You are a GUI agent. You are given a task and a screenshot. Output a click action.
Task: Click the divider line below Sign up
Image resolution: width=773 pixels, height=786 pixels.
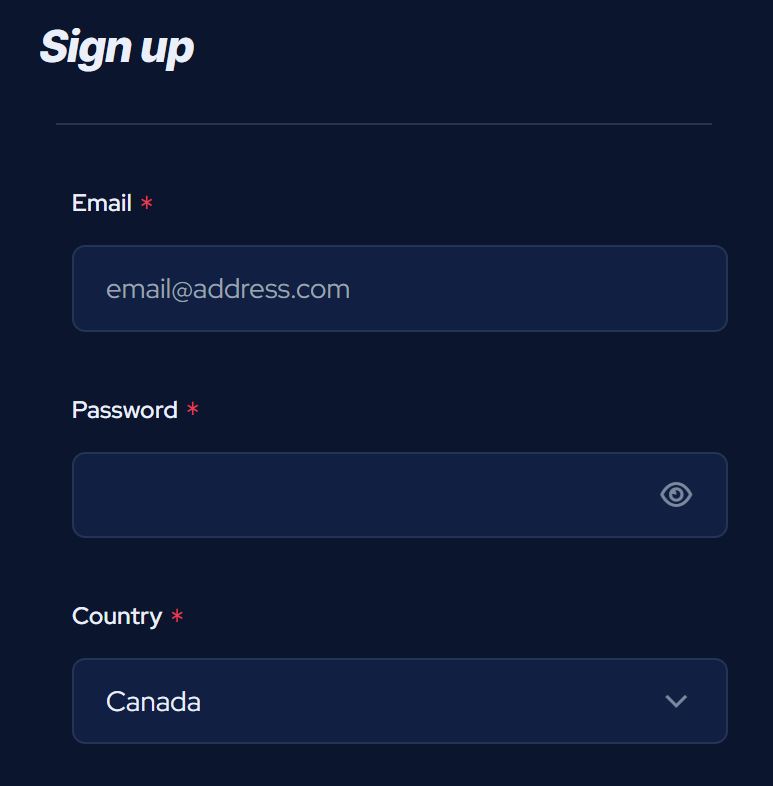[384, 124]
